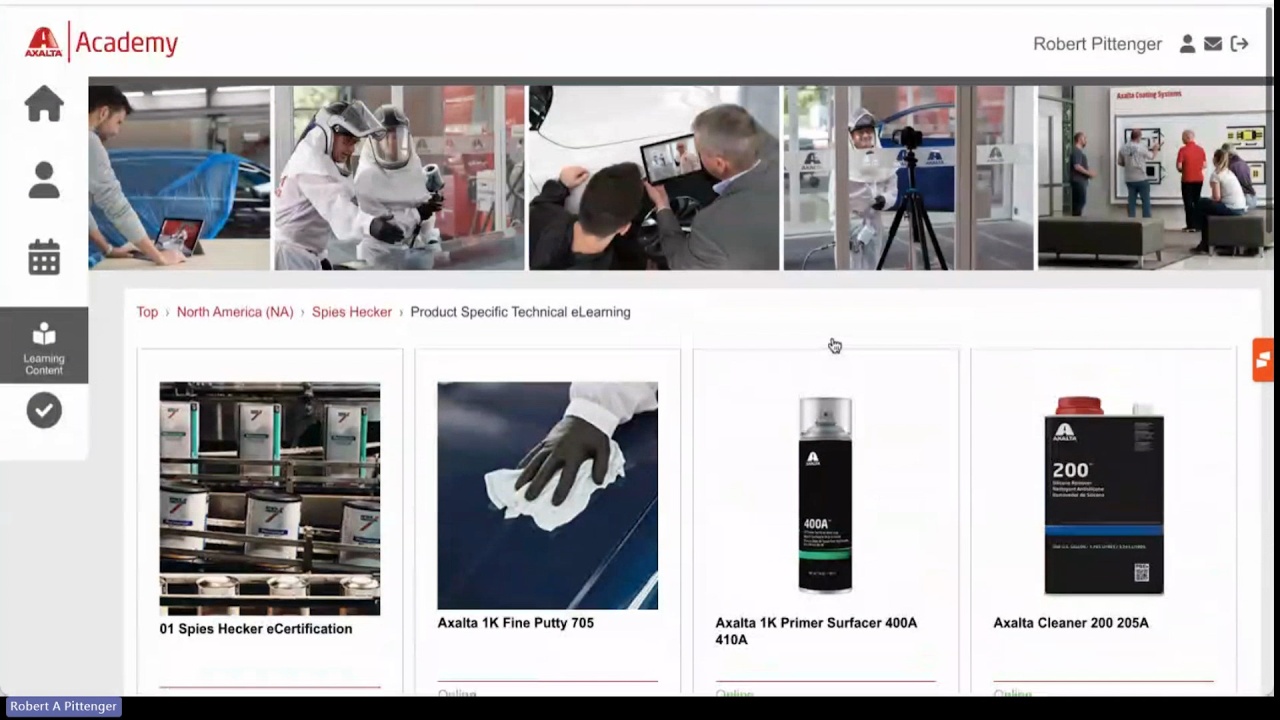Viewport: 1280px width, 720px height.
Task: Click the banner photo of man with laptop and blue car
Action: 179,178
